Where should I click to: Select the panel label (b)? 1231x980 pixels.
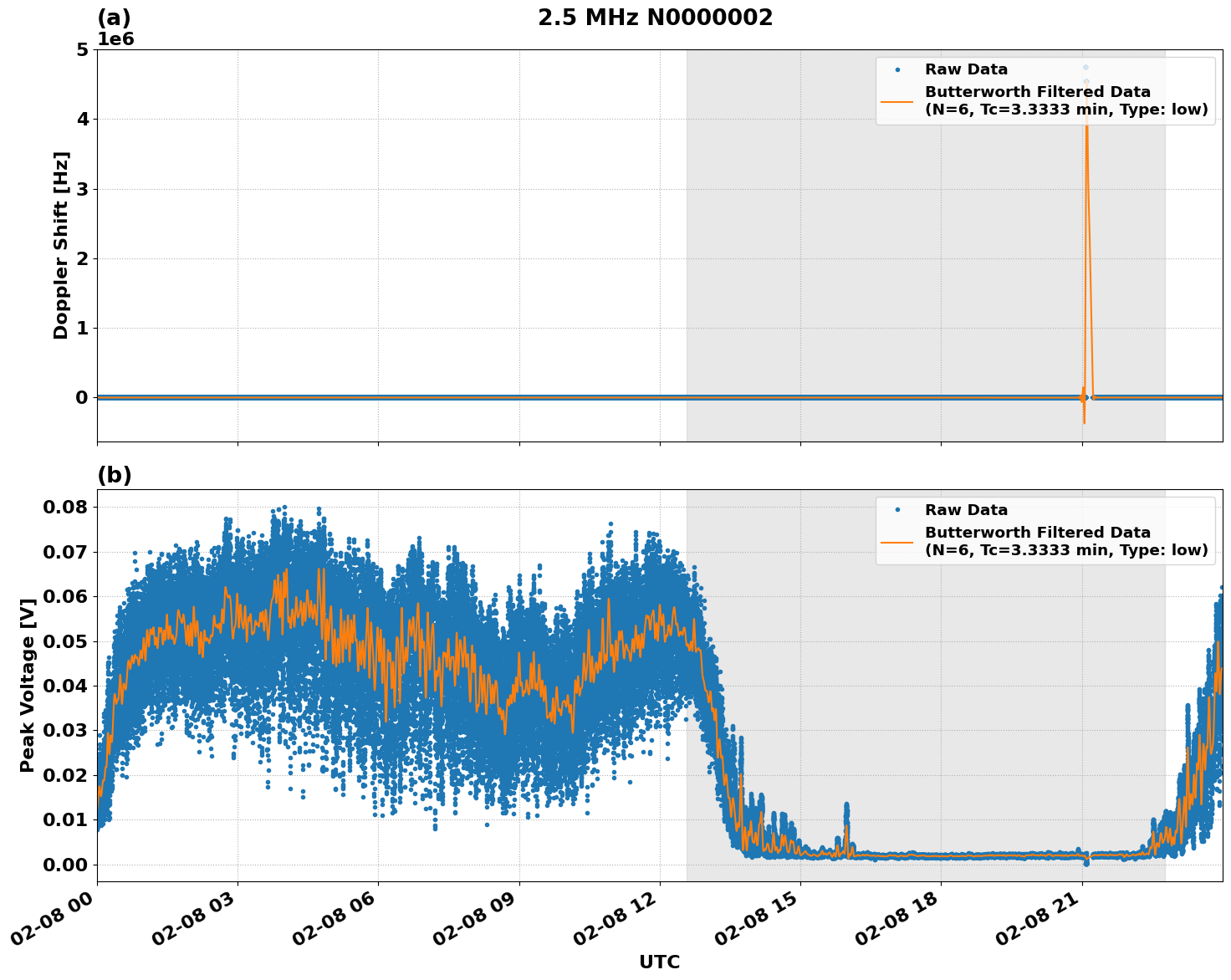point(116,474)
